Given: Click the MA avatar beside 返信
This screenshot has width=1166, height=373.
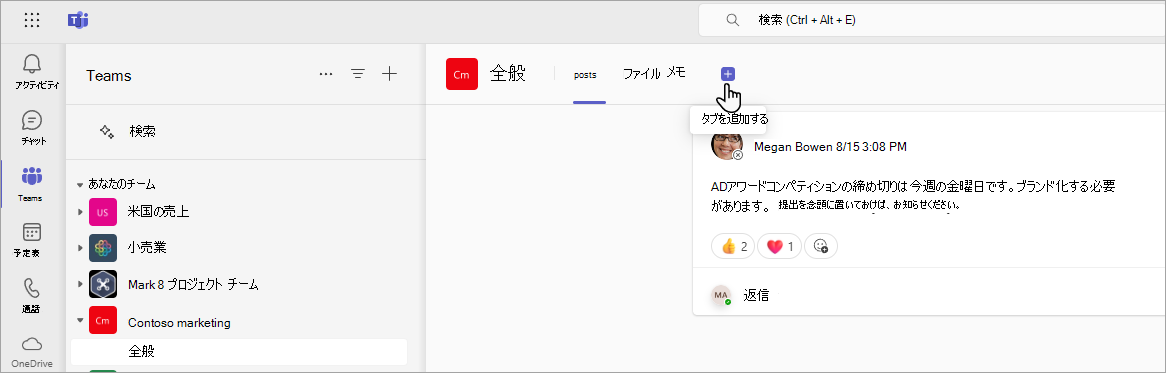Looking at the screenshot, I should click(x=721, y=295).
